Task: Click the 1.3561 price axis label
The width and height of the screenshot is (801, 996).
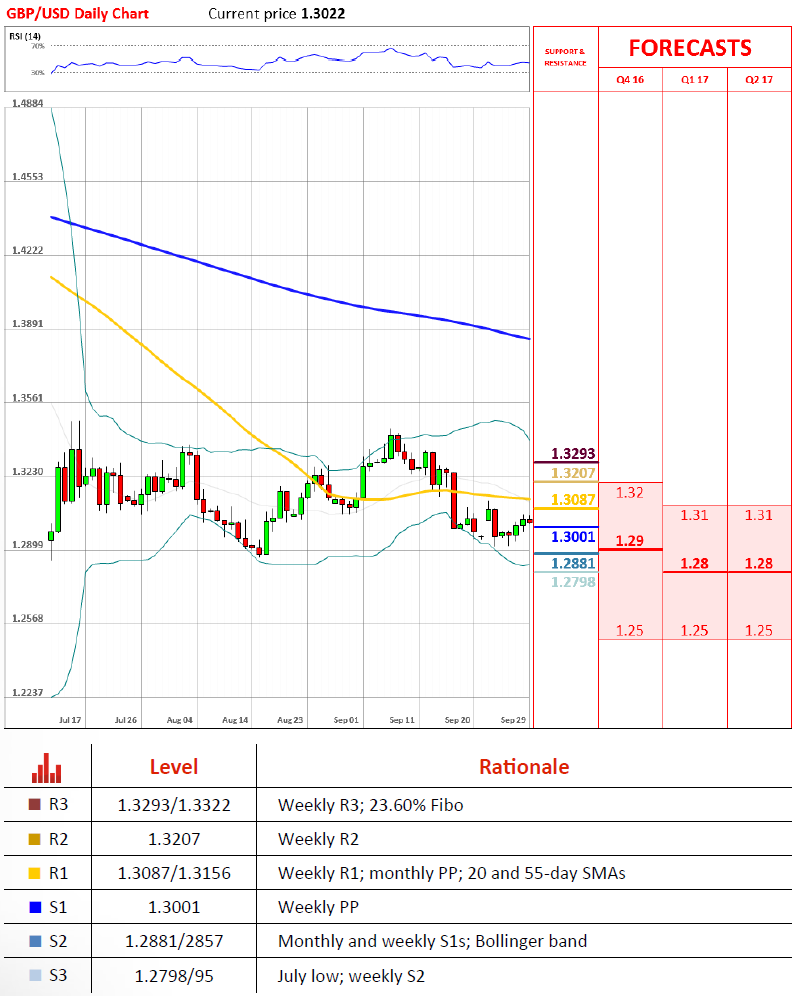Action: click(27, 398)
